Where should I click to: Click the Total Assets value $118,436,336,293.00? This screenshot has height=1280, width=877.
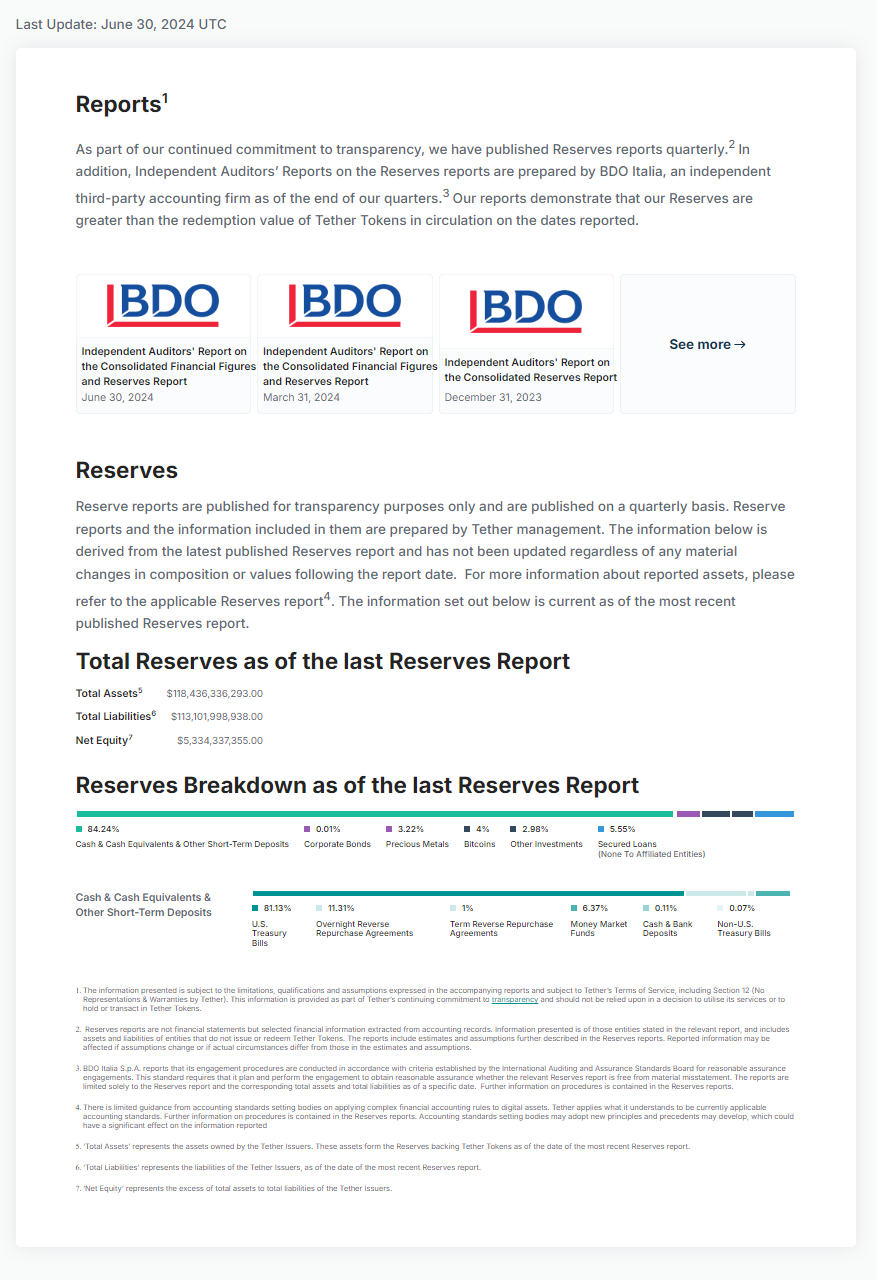click(214, 693)
